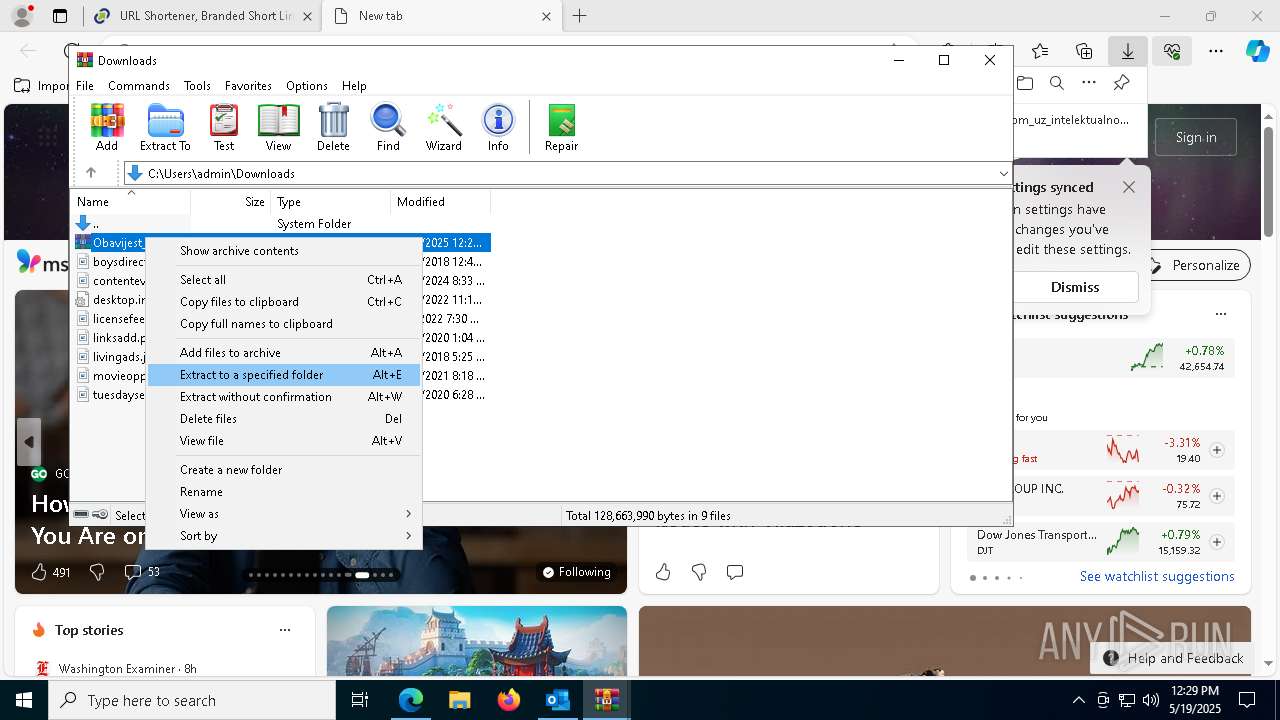
Task: Close the settings synced popup
Action: 1129,187
